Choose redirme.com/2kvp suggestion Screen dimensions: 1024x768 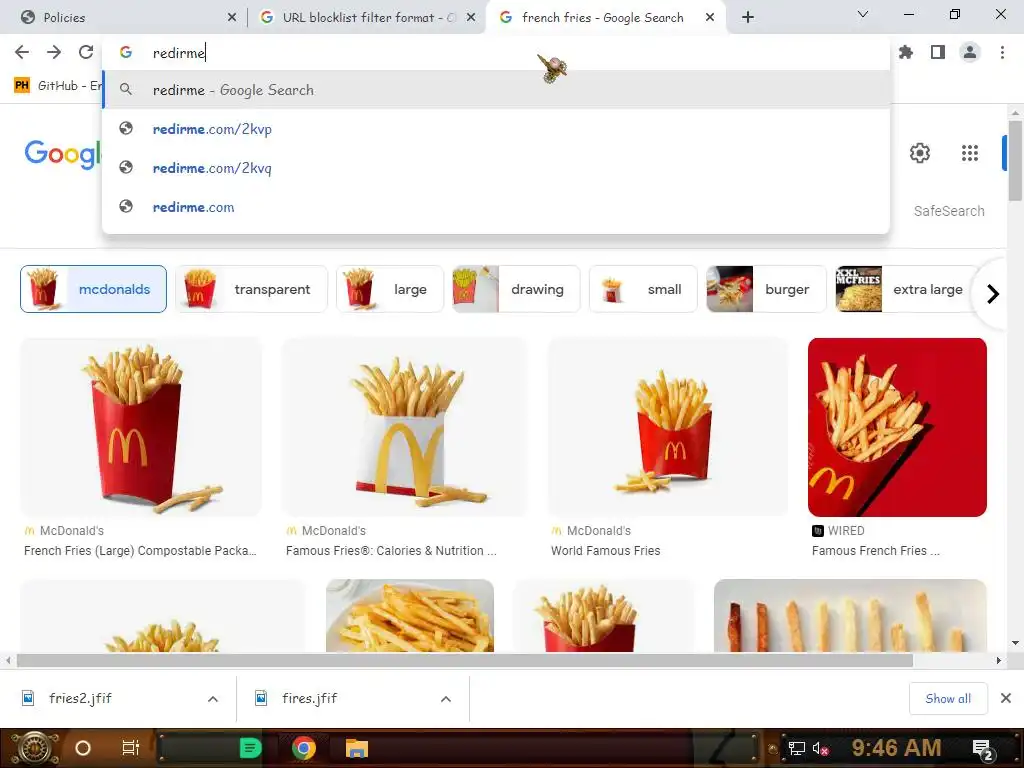(496, 129)
